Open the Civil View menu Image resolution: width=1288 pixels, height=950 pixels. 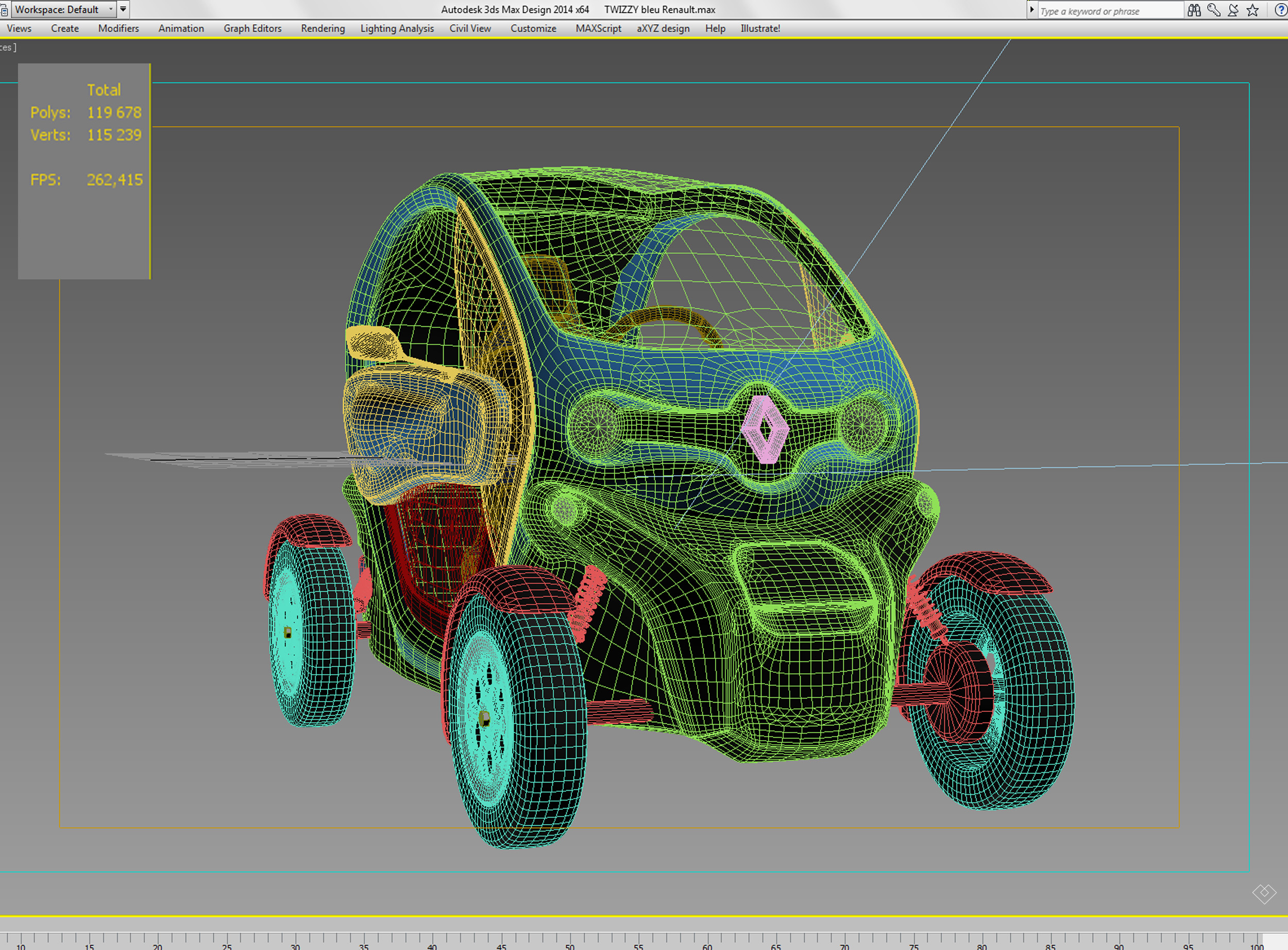click(x=470, y=28)
